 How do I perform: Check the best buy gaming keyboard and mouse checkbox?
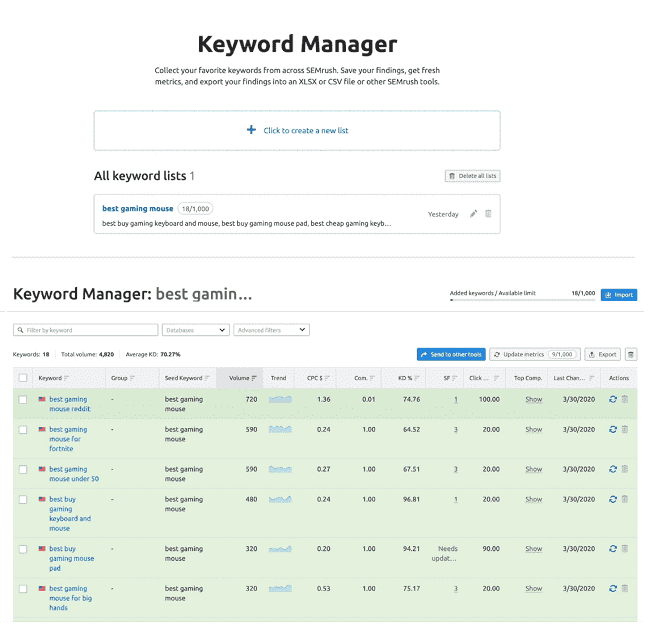coord(23,500)
